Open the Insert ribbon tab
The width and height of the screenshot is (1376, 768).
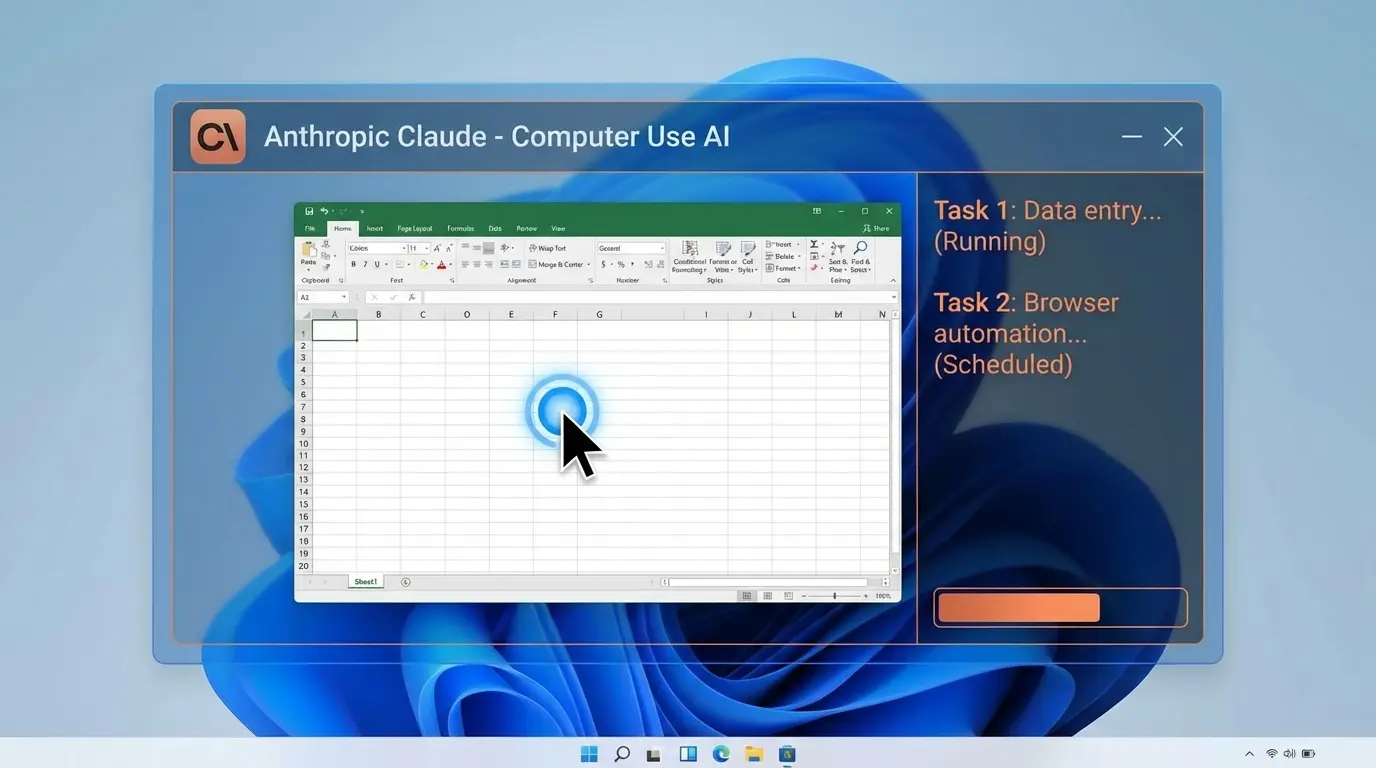coord(374,228)
